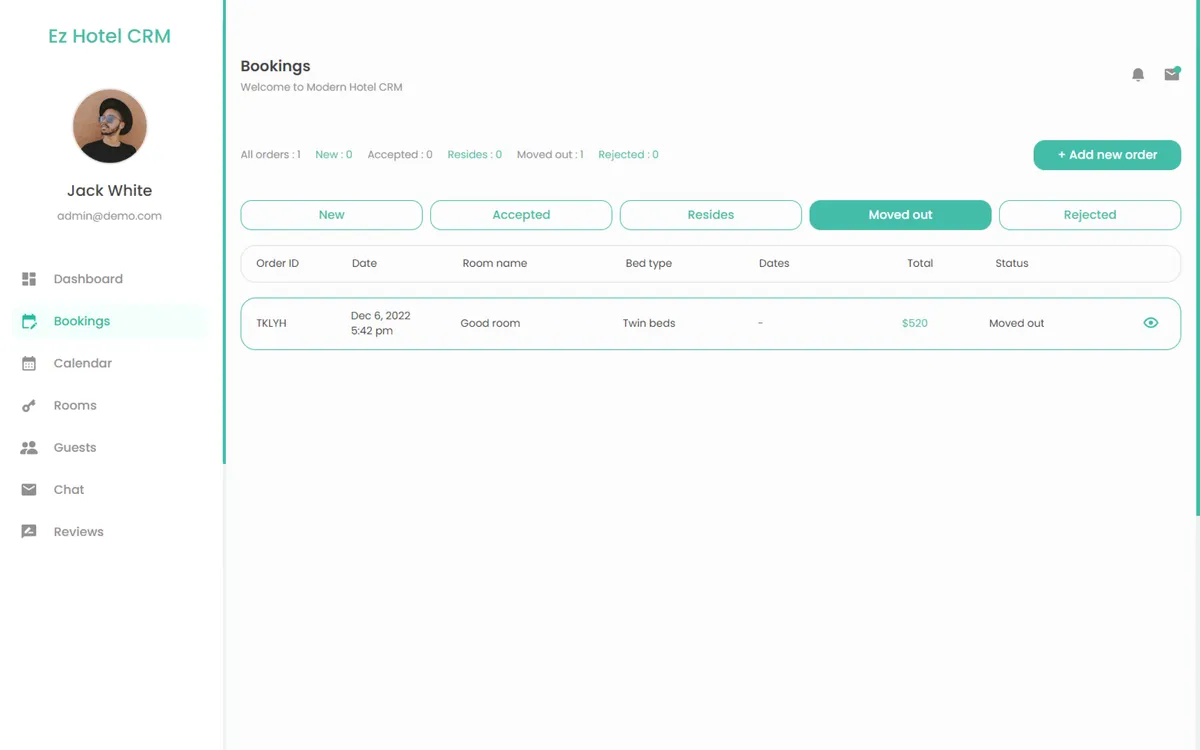Click order ID TKLYH

tap(271, 324)
